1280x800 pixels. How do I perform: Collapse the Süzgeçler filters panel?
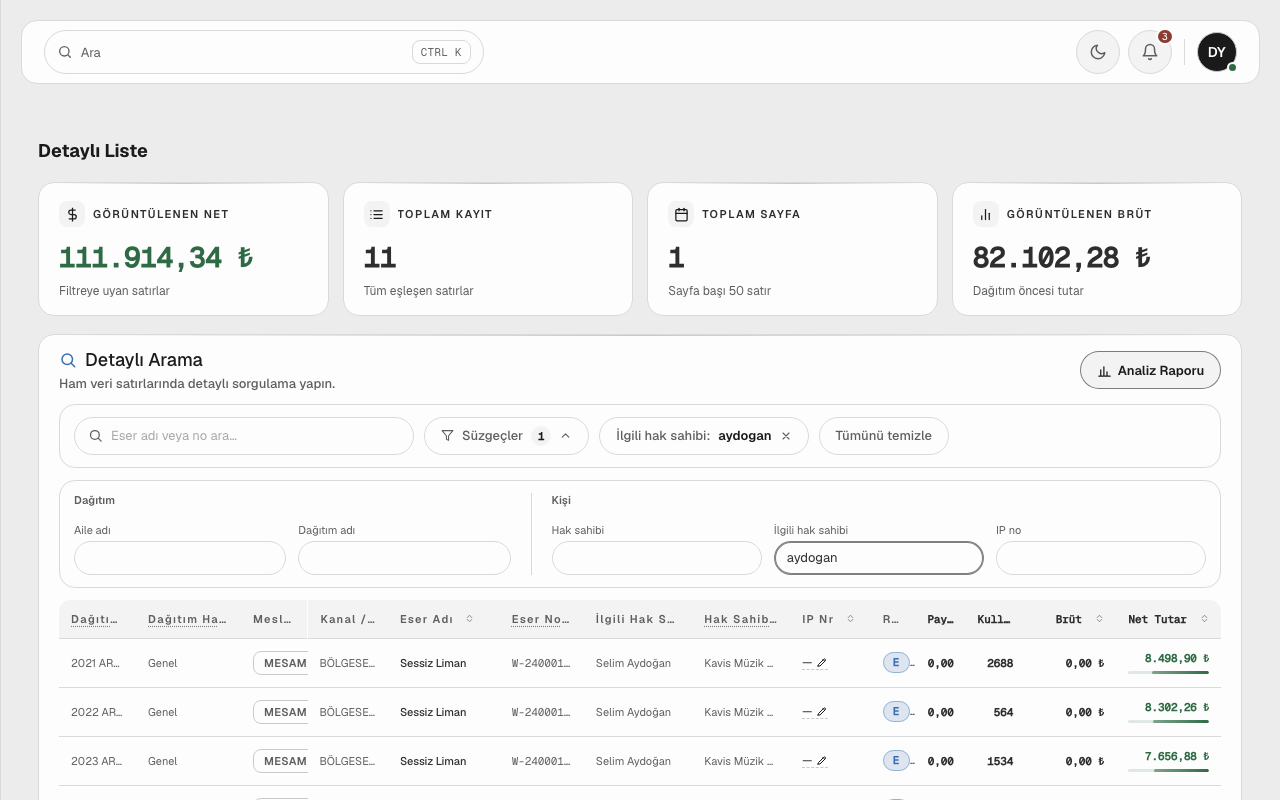pos(506,436)
